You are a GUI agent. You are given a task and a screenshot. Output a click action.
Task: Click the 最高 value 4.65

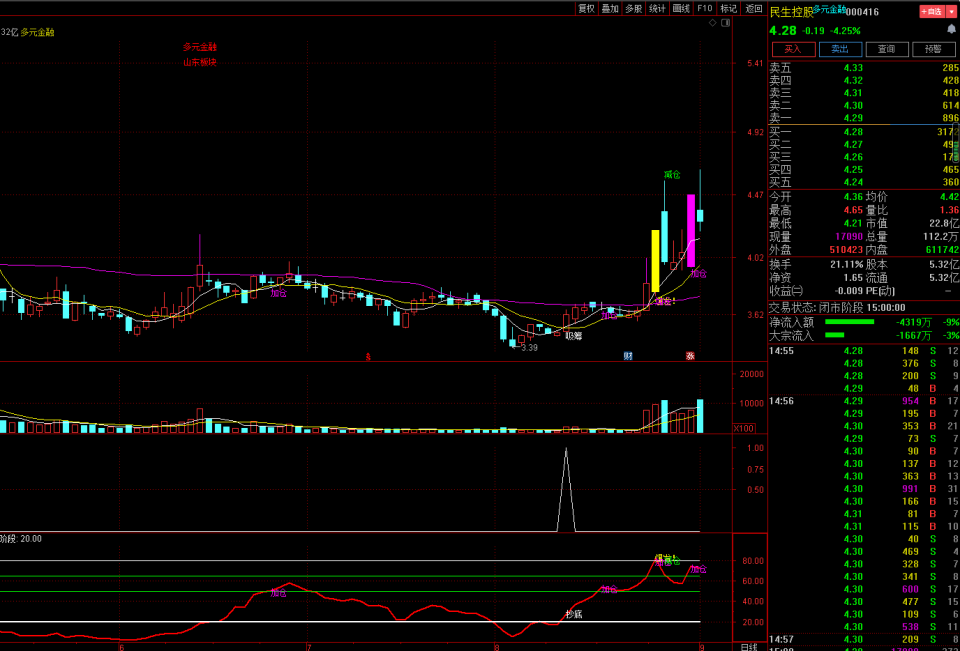click(853, 210)
